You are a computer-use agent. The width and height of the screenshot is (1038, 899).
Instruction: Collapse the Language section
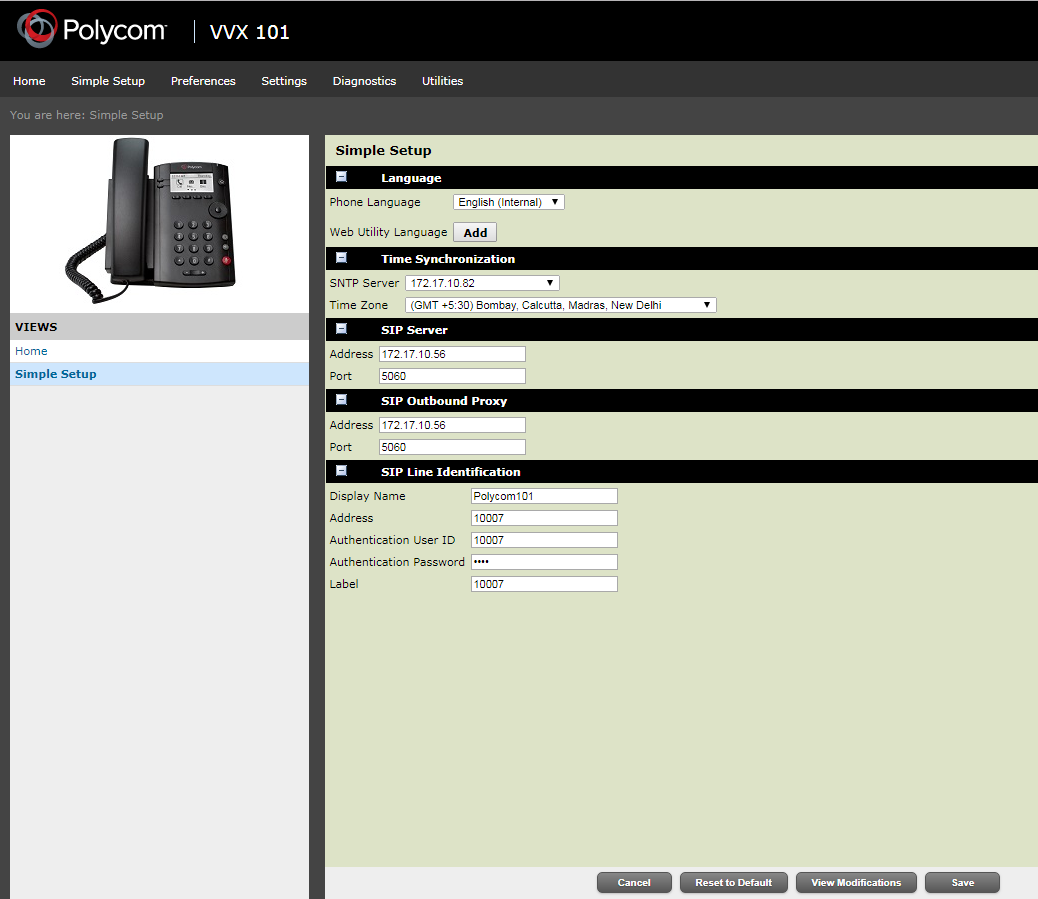[x=342, y=177]
